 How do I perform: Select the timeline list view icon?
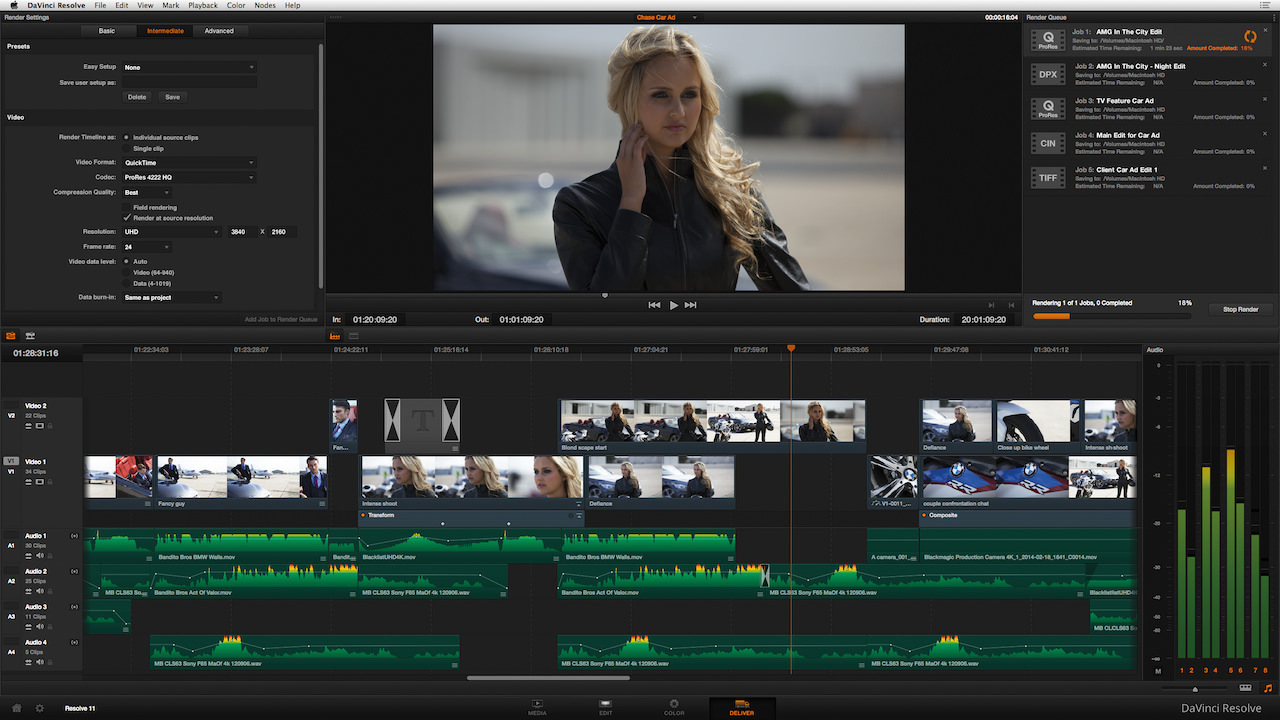[x=353, y=336]
